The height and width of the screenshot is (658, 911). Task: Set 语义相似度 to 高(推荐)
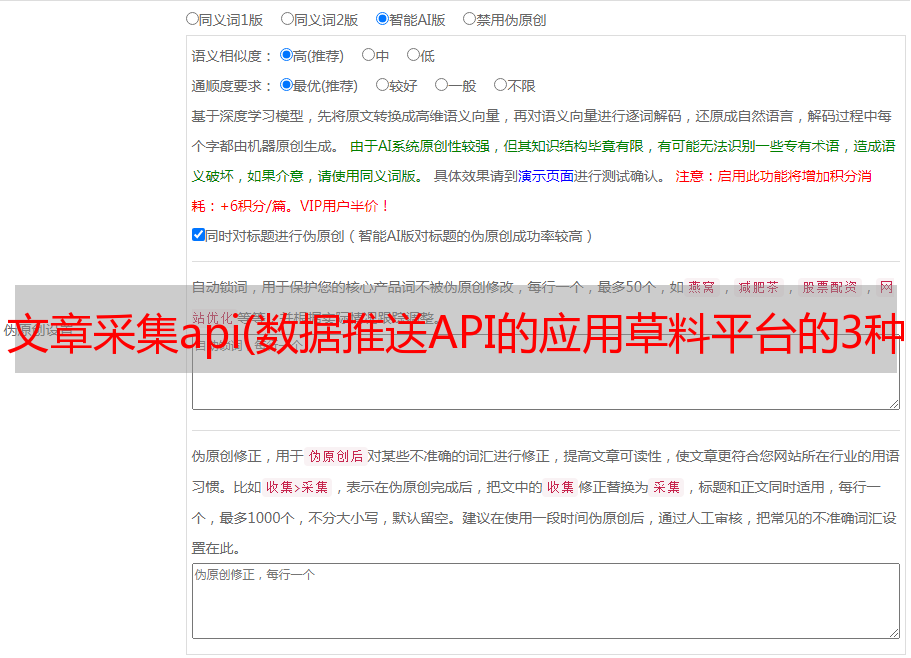pos(286,55)
